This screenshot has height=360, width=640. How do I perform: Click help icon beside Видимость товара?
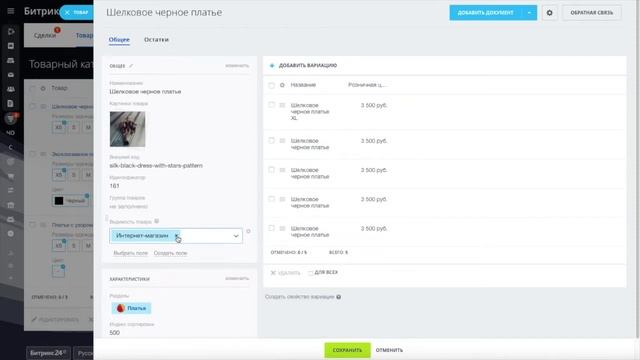click(x=156, y=221)
